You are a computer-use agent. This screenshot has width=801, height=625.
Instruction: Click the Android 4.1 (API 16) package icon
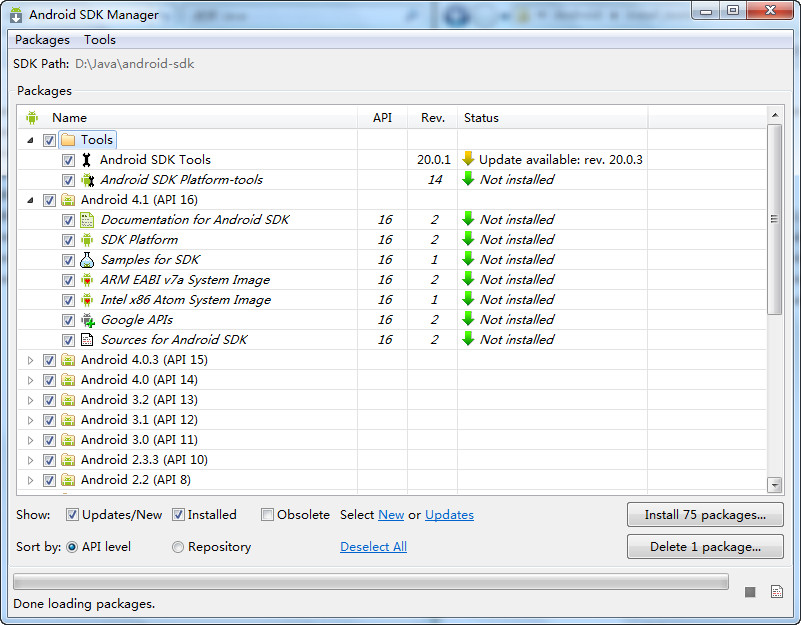click(x=68, y=200)
